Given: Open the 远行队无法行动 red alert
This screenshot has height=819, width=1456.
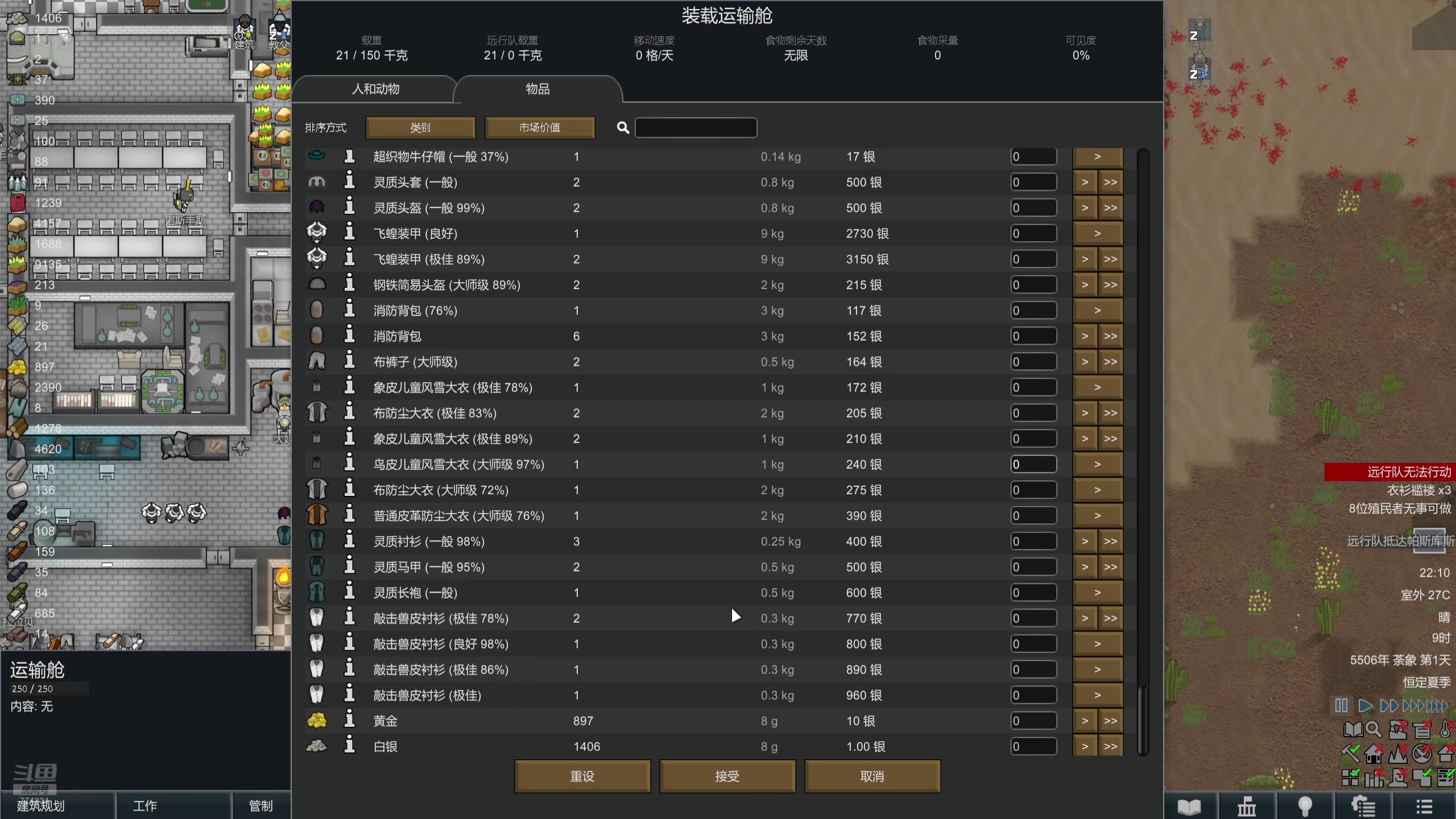Looking at the screenshot, I should [1390, 471].
